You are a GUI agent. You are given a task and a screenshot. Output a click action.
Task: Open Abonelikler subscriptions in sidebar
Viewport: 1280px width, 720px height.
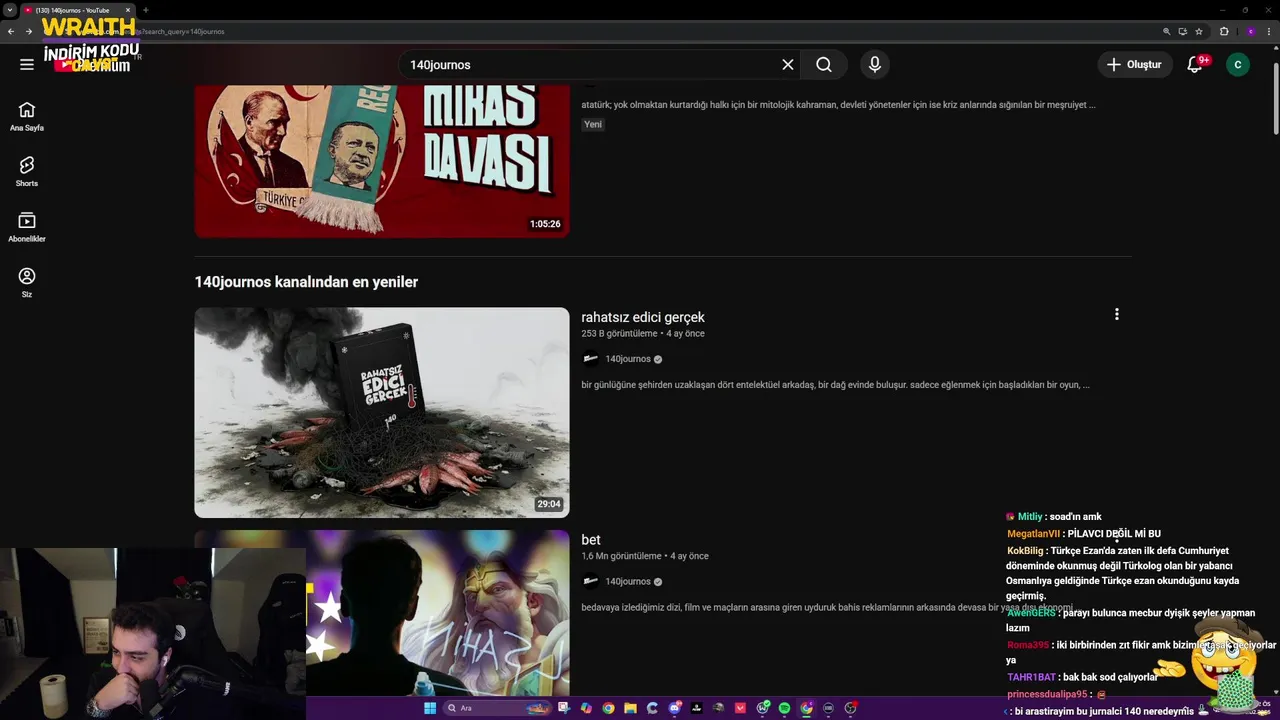click(27, 227)
